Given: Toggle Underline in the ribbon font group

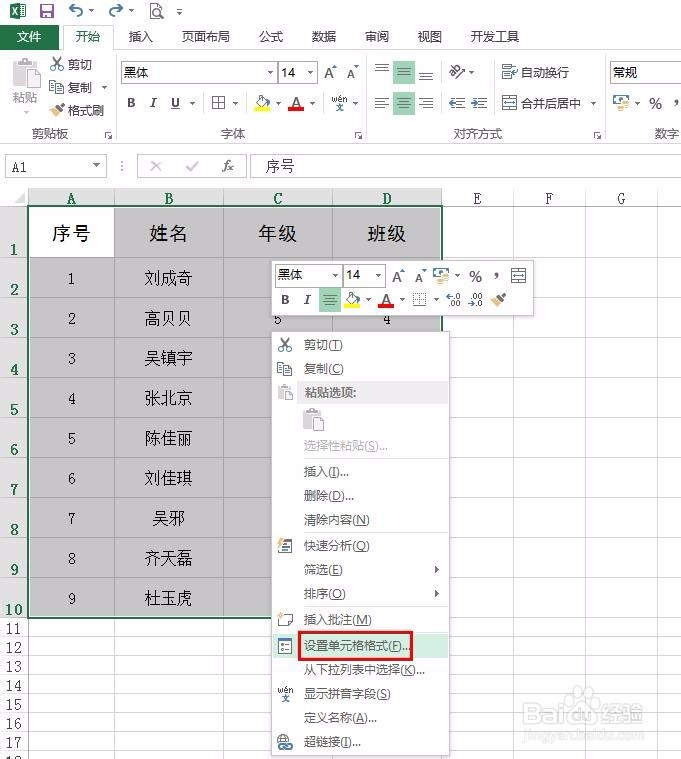Looking at the screenshot, I should [x=175, y=103].
